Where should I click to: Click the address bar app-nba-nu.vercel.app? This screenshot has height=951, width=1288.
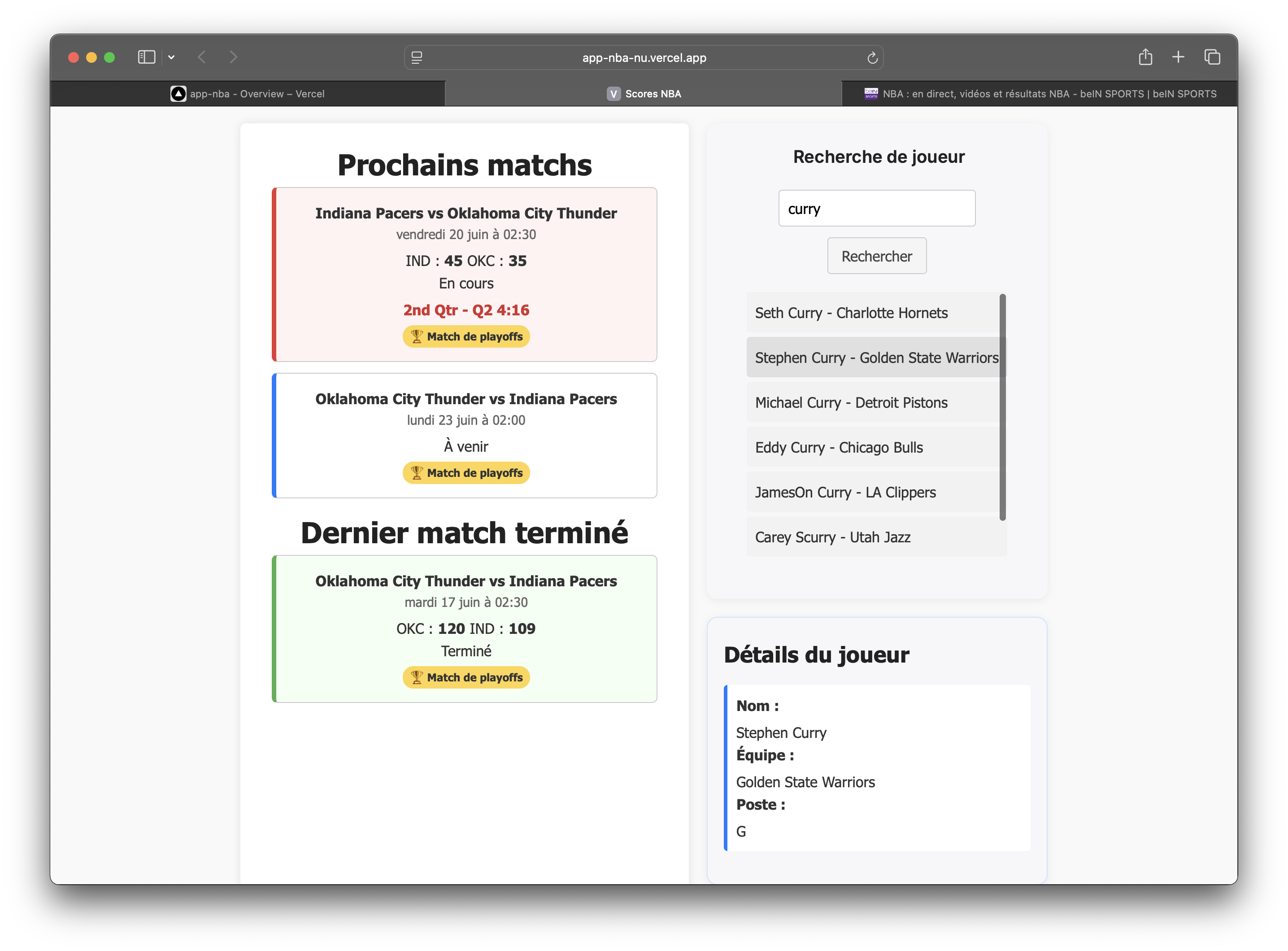[x=644, y=57]
